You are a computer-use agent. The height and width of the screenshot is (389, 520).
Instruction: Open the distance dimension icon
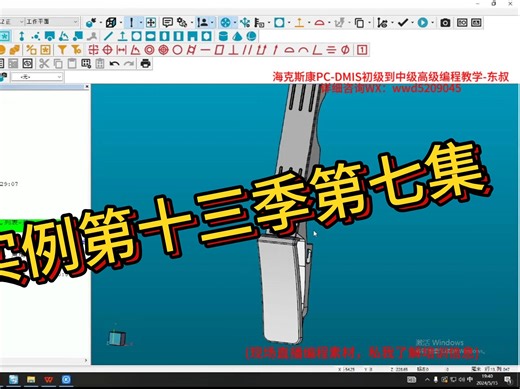121,50
